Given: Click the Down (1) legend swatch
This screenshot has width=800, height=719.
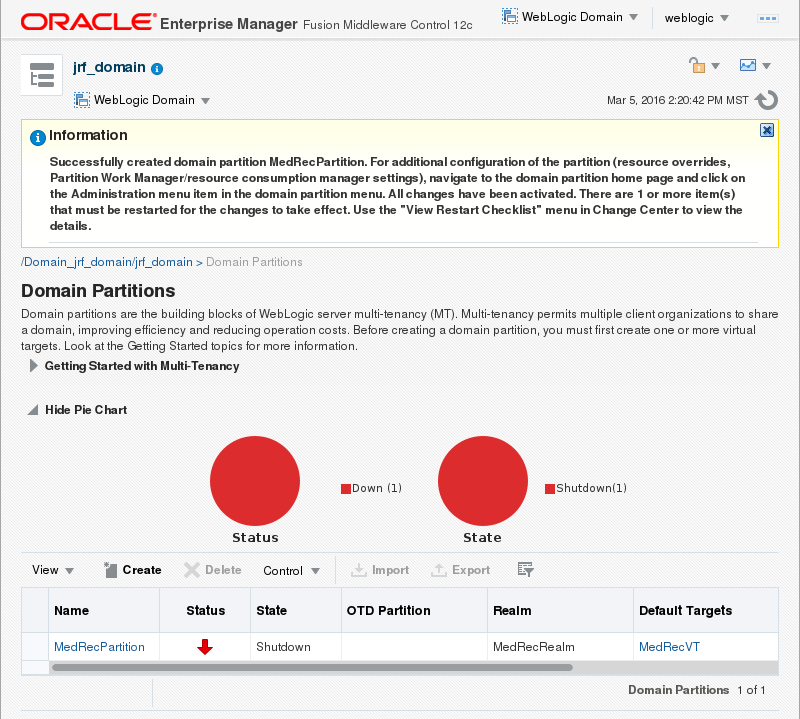Looking at the screenshot, I should pyautogui.click(x=346, y=489).
